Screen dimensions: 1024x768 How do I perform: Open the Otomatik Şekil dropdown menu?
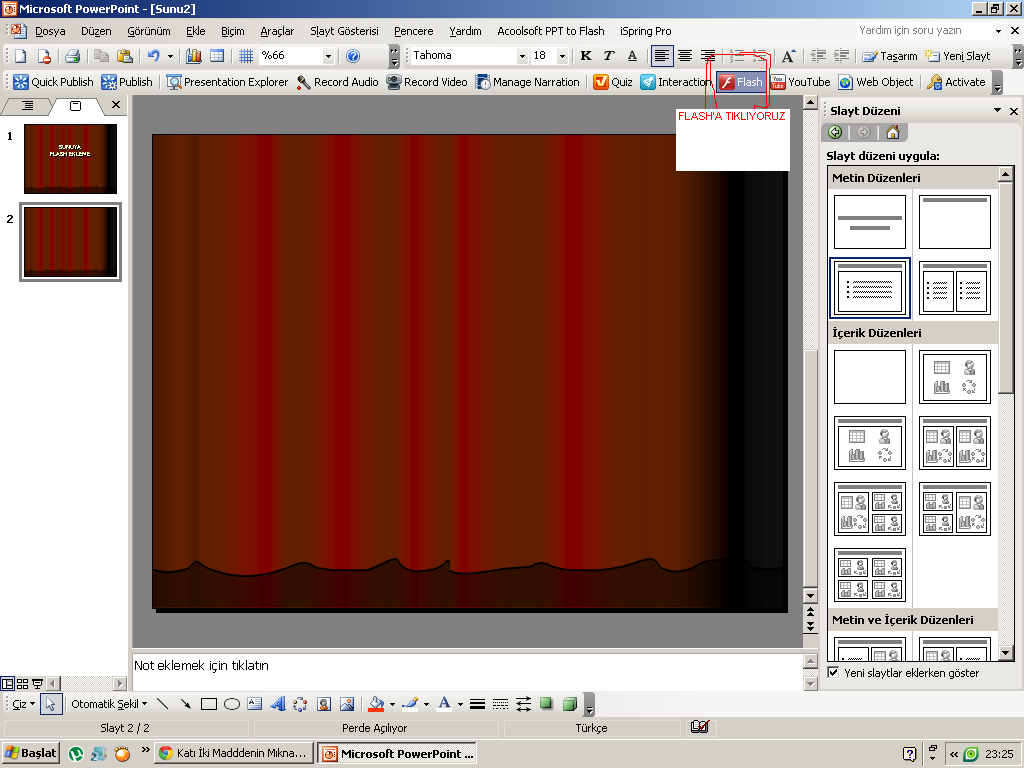click(108, 704)
